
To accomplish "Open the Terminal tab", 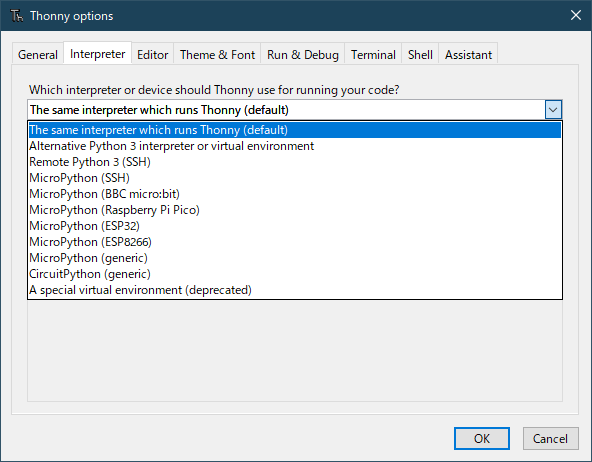I will point(373,54).
